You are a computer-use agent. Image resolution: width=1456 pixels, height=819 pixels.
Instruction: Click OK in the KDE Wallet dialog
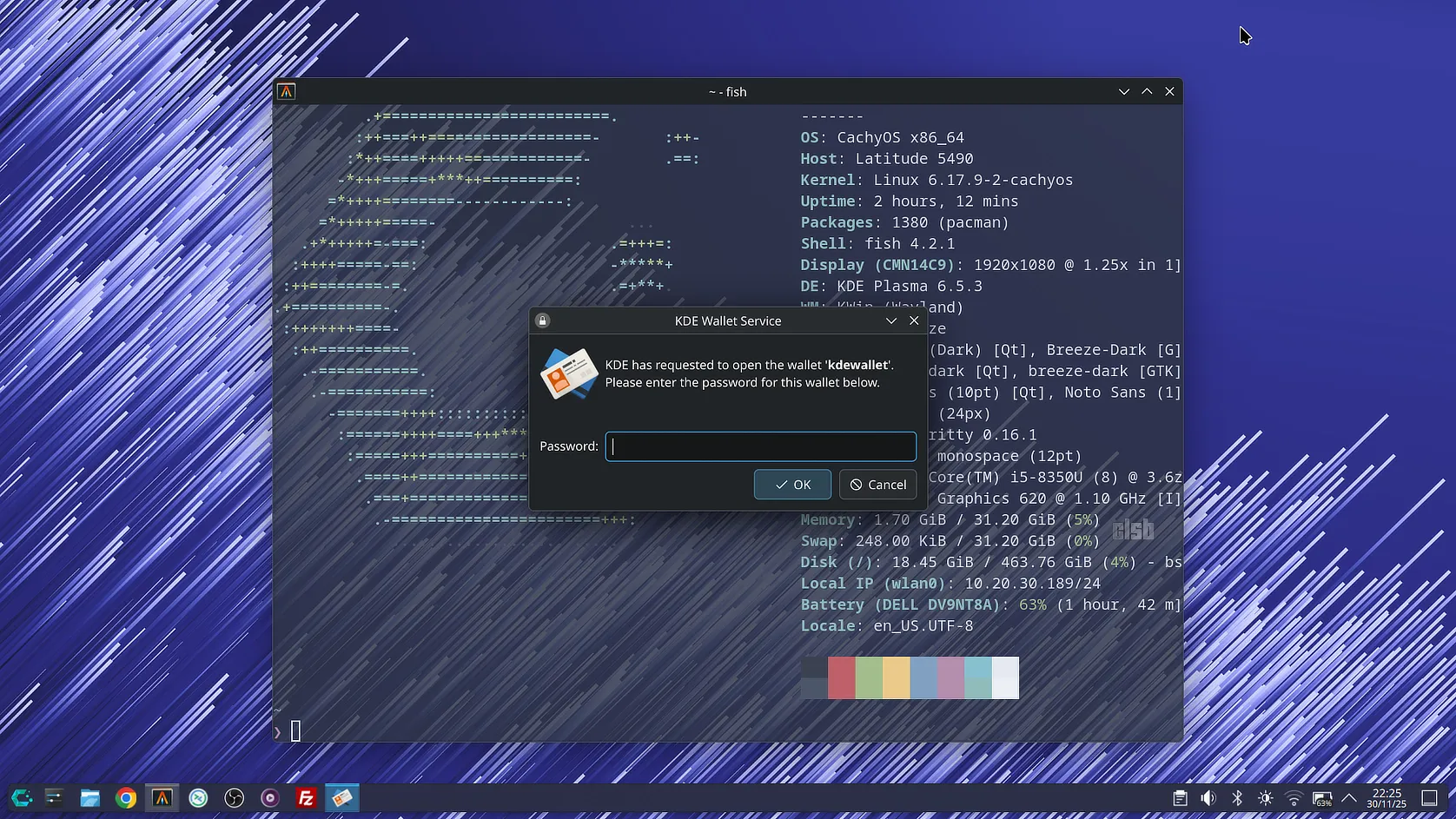tap(792, 485)
